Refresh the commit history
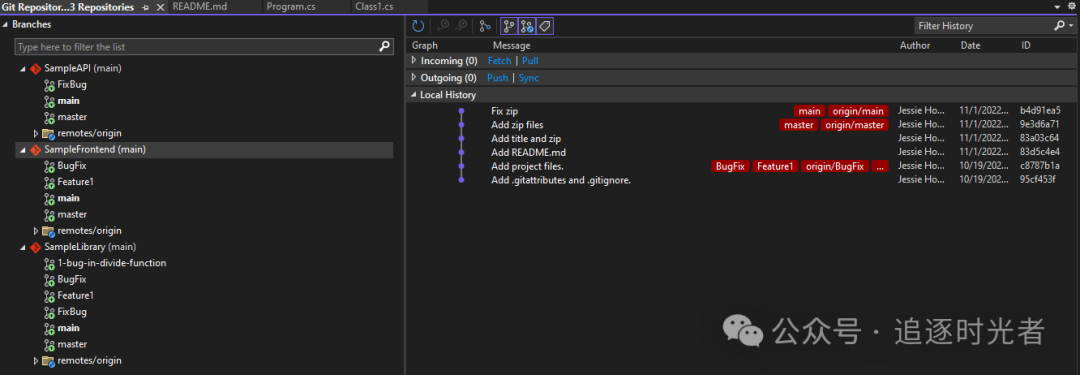This screenshot has height=375, width=1080. [418, 26]
